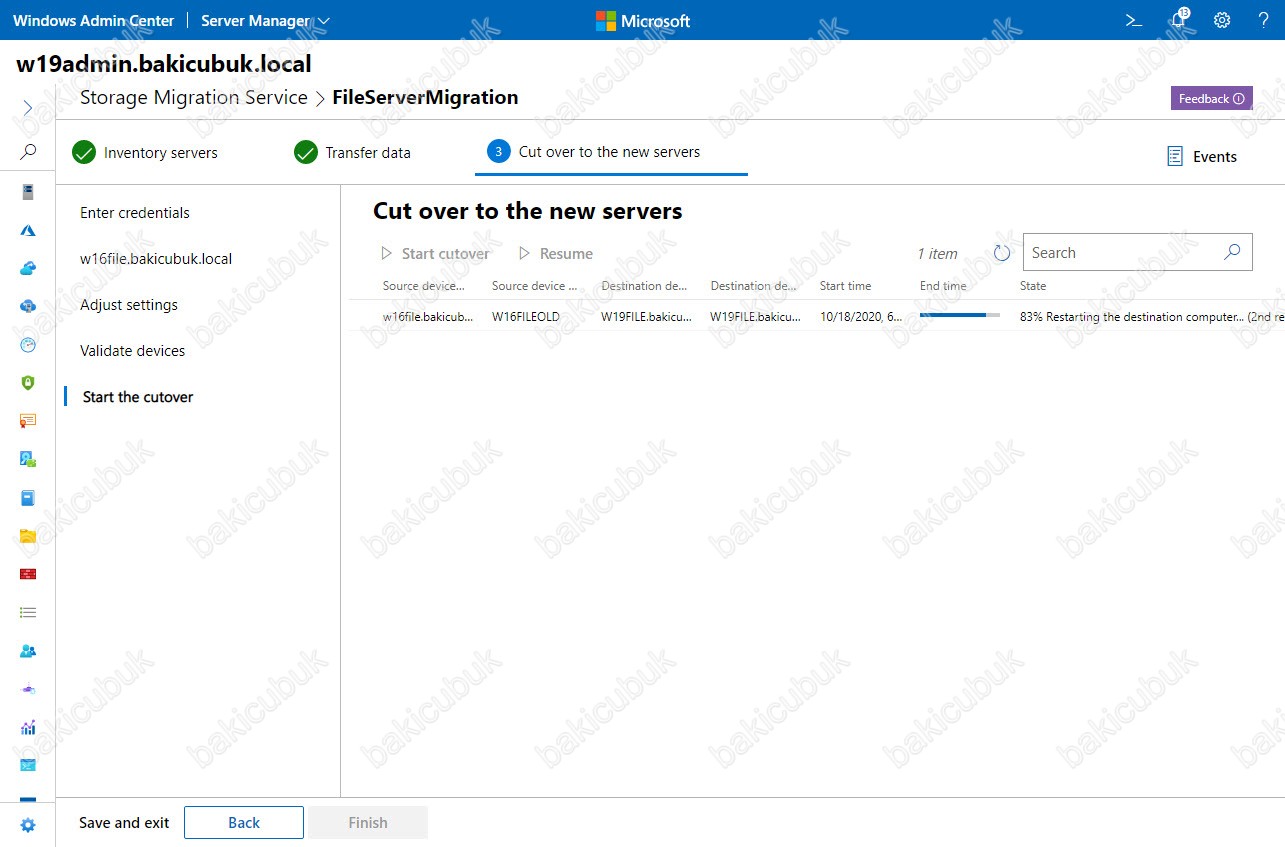Select Validate devices in the step list
This screenshot has height=847, width=1285.
(x=133, y=351)
